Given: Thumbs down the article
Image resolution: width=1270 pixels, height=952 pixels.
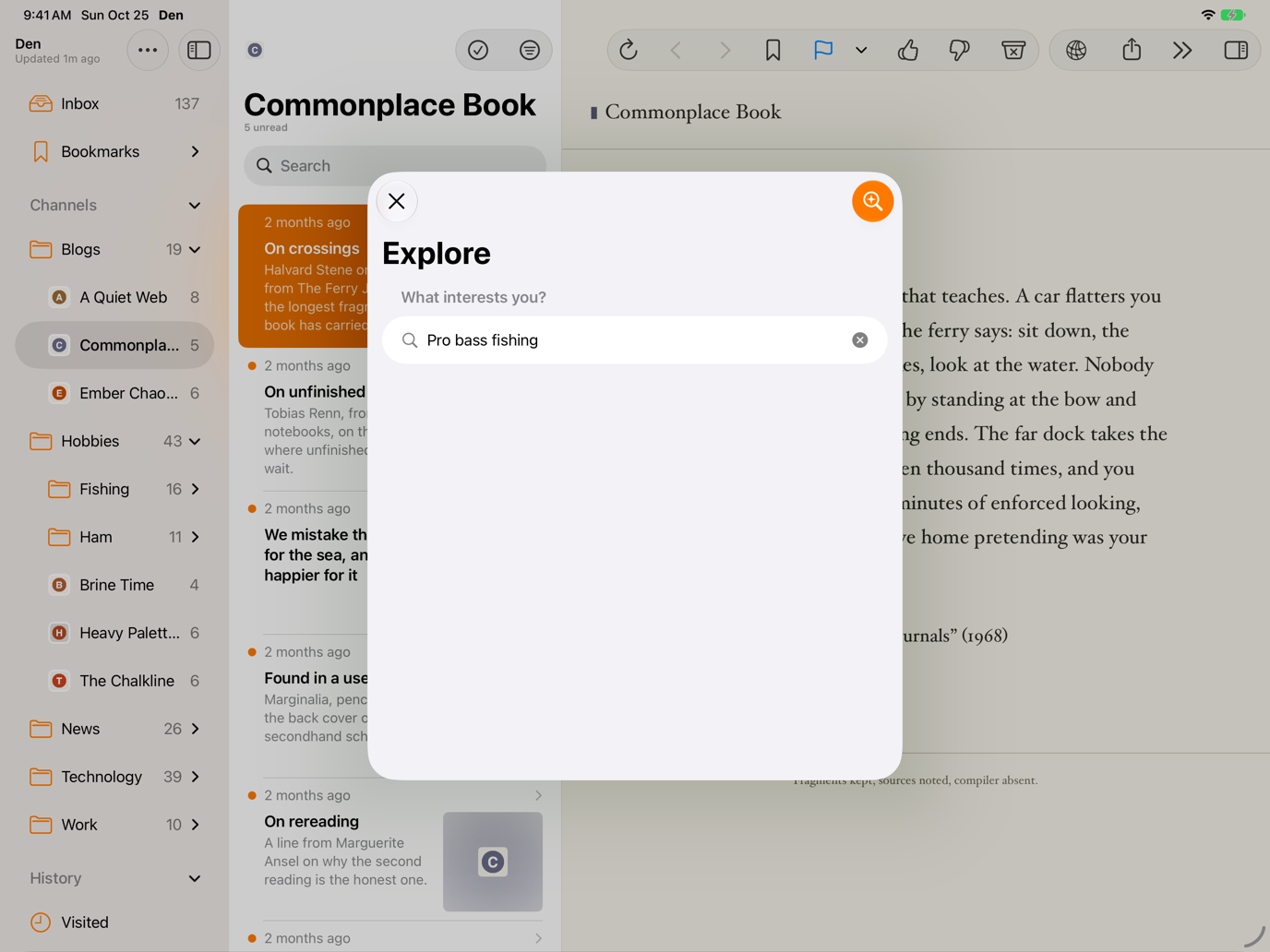Looking at the screenshot, I should coord(960,50).
